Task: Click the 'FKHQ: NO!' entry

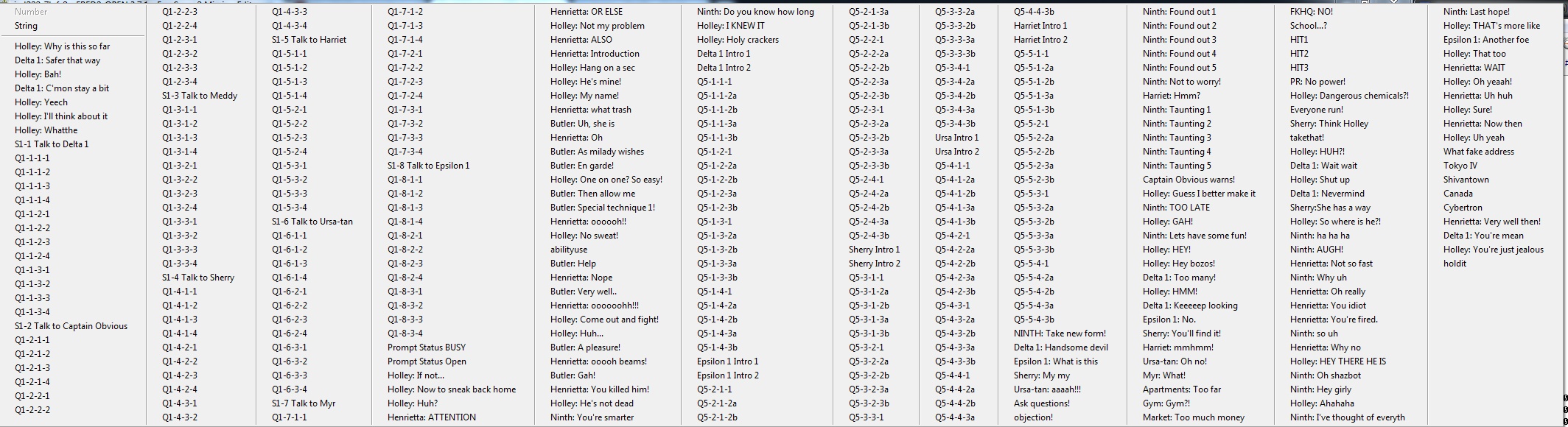Action: pyautogui.click(x=1312, y=12)
